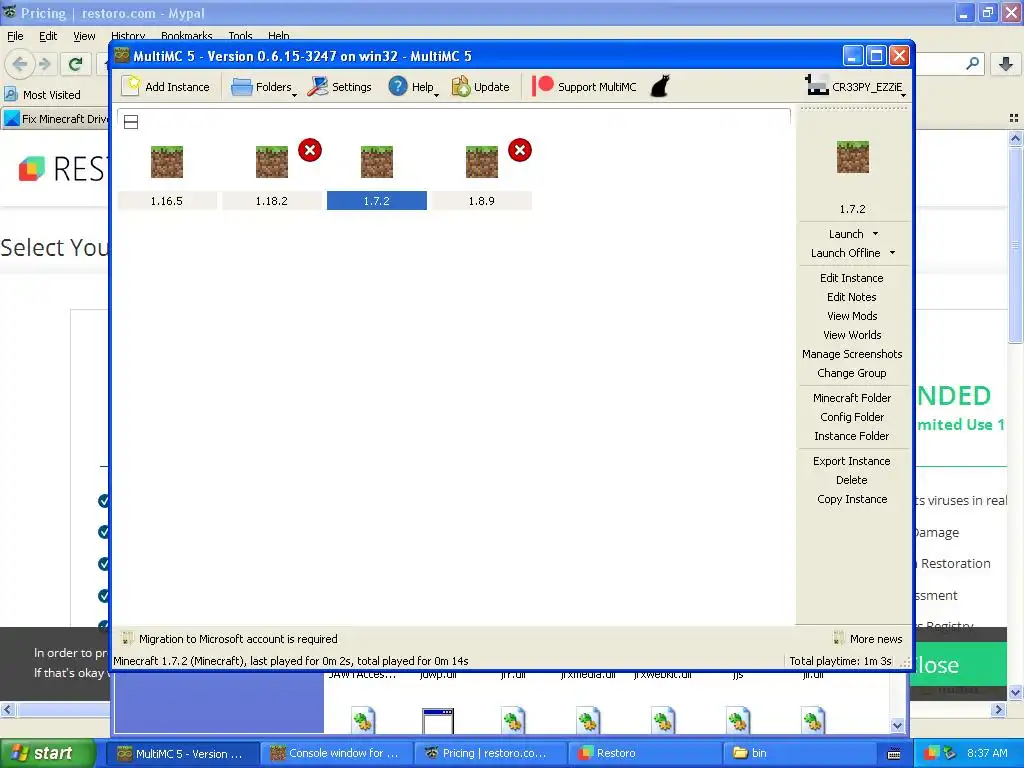The image size is (1024, 768).
Task: Open the Config Folder
Action: pyautogui.click(x=852, y=416)
